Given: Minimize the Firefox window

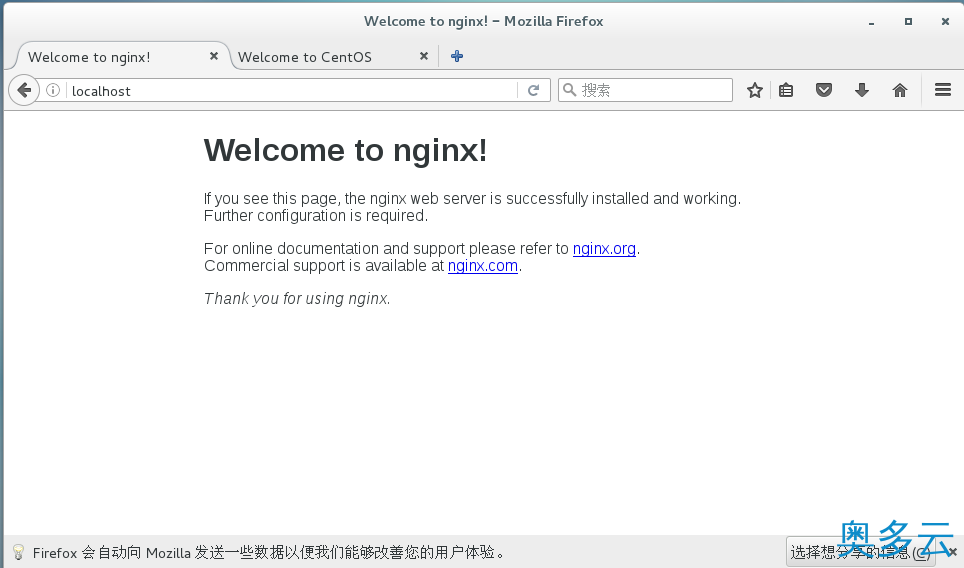Looking at the screenshot, I should (871, 22).
